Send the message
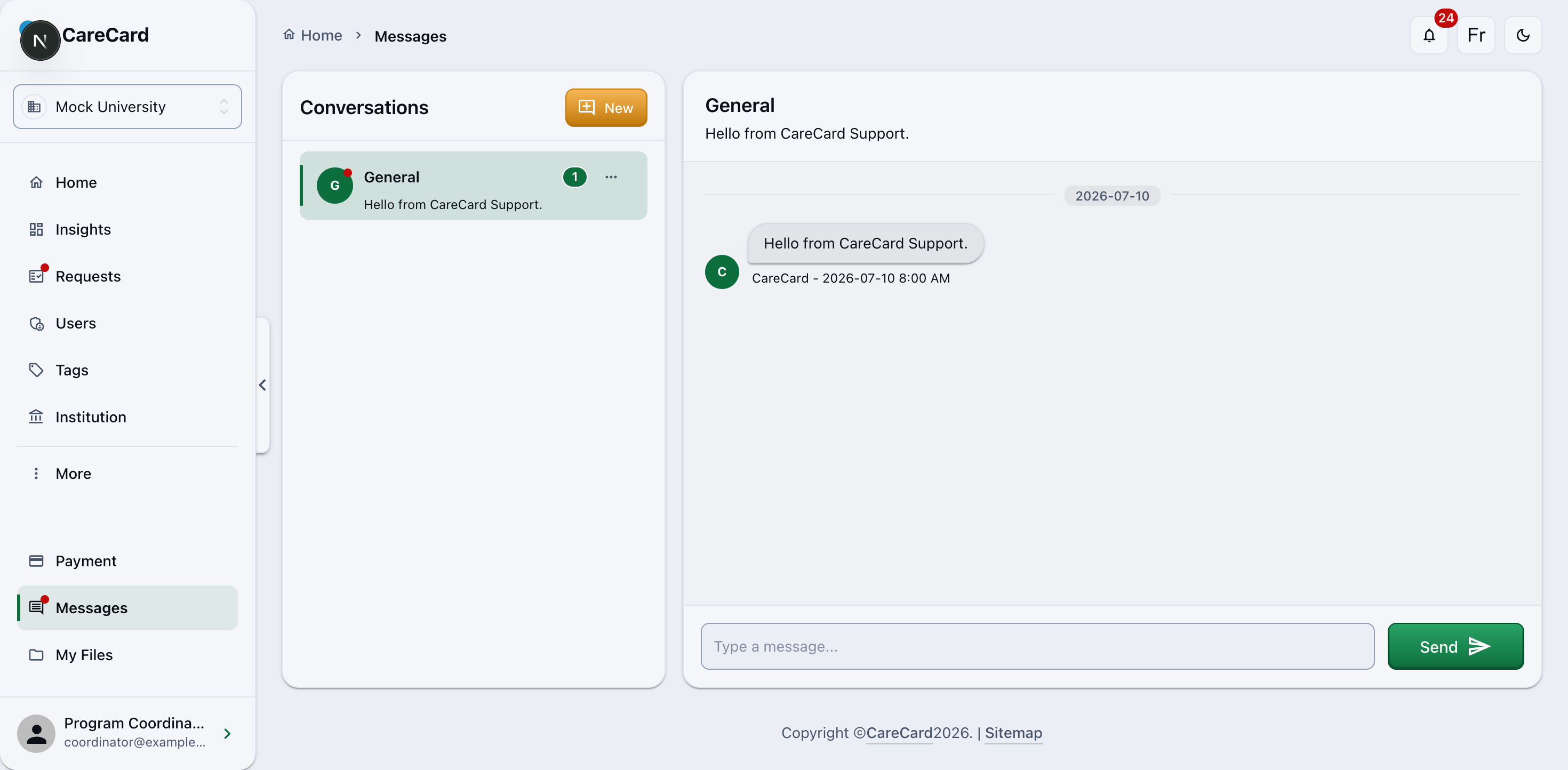This screenshot has height=770, width=1568. (1455, 646)
